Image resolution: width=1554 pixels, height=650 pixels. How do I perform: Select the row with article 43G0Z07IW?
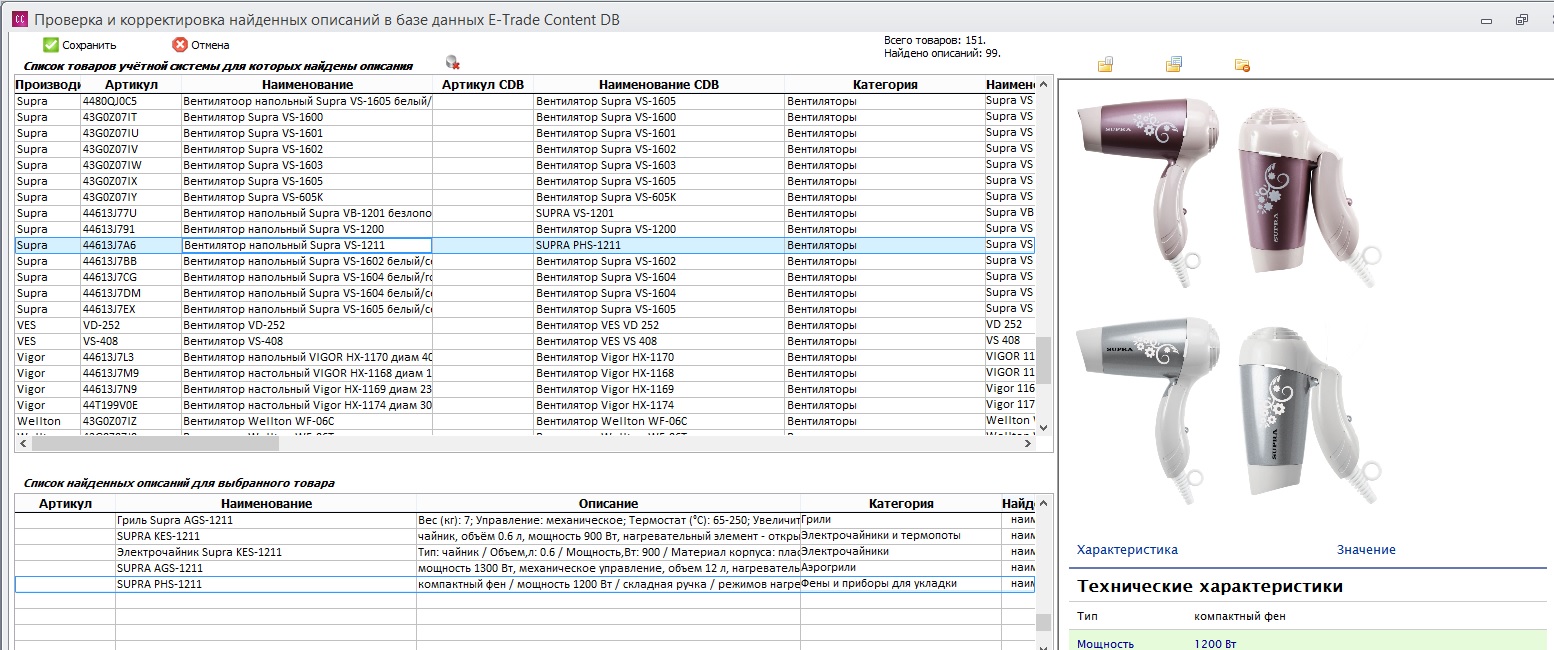(525, 165)
